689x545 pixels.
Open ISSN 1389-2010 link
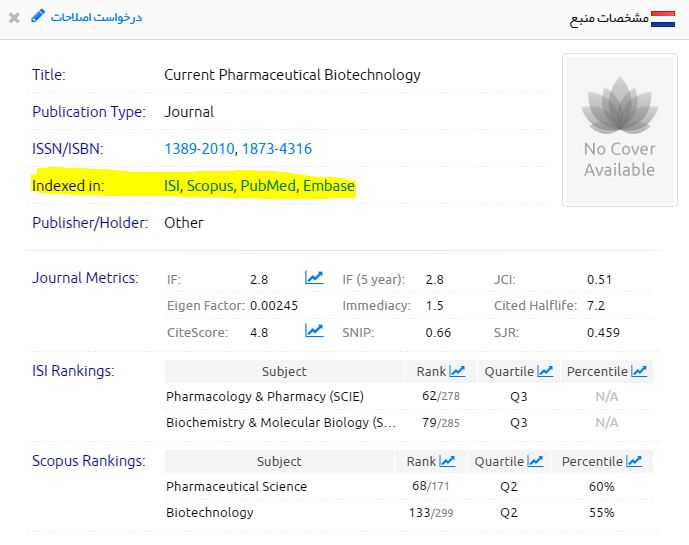point(199,149)
